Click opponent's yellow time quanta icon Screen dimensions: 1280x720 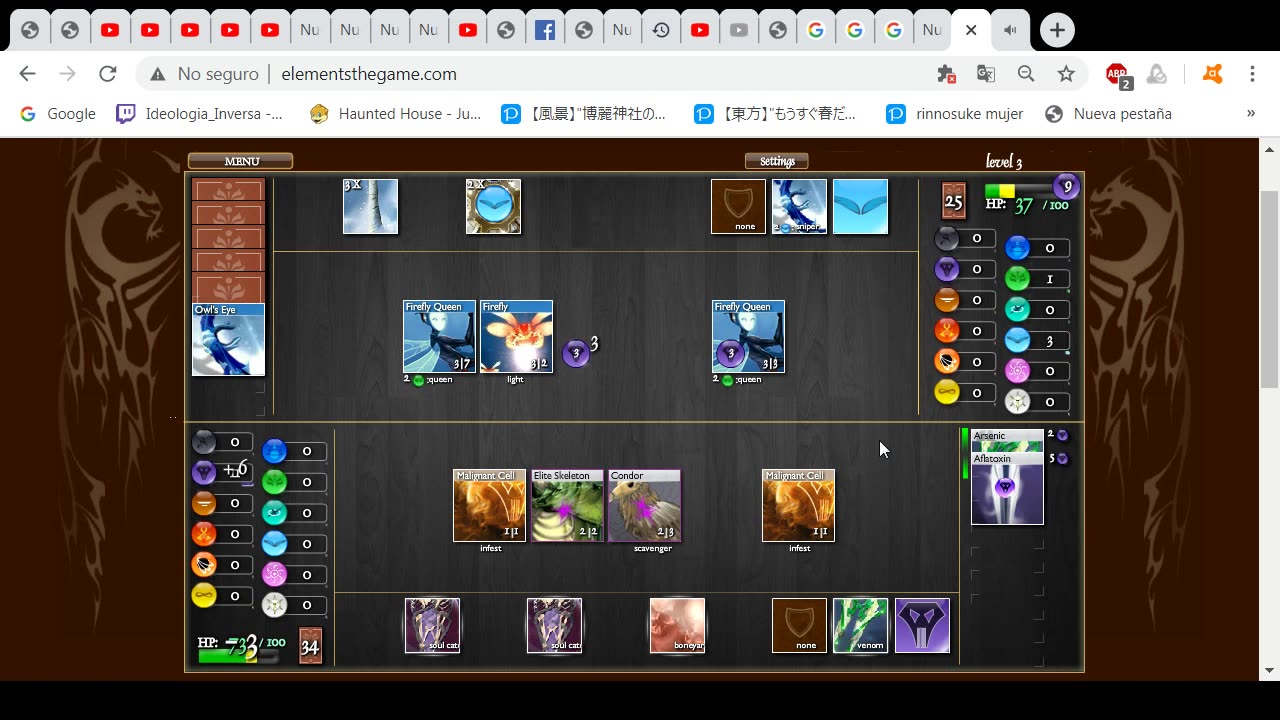(x=947, y=393)
